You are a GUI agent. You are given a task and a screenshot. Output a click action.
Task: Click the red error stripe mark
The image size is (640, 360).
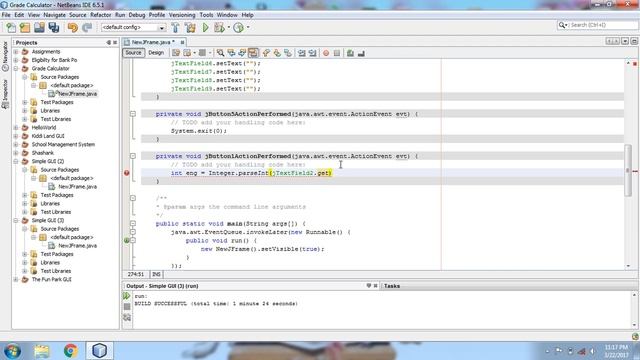(x=635, y=171)
